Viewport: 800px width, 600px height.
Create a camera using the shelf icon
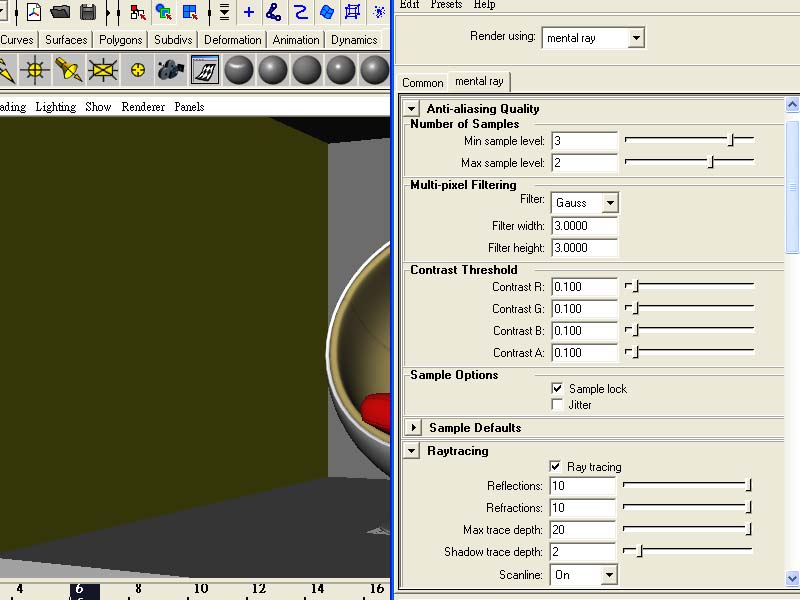(170, 70)
